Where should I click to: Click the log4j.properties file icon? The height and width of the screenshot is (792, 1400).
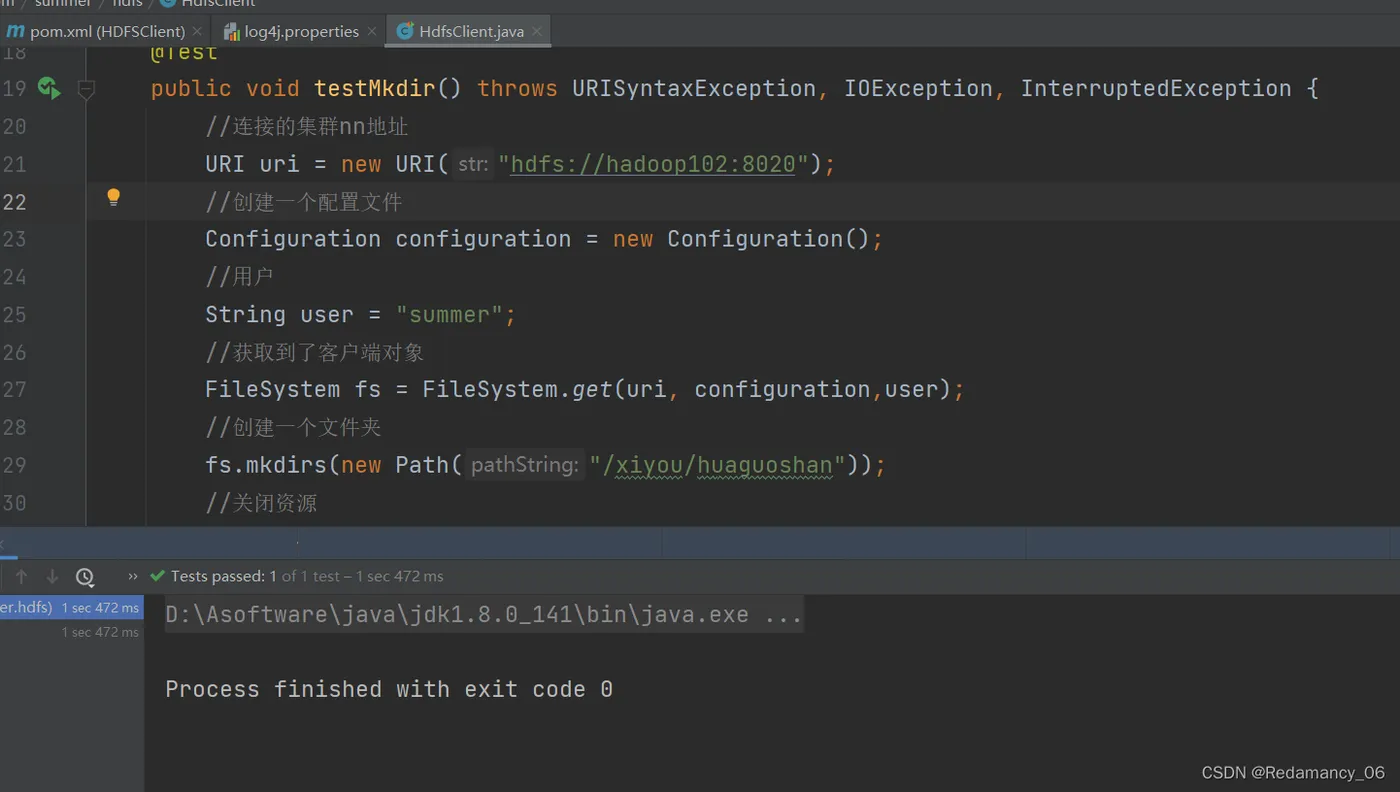point(231,31)
